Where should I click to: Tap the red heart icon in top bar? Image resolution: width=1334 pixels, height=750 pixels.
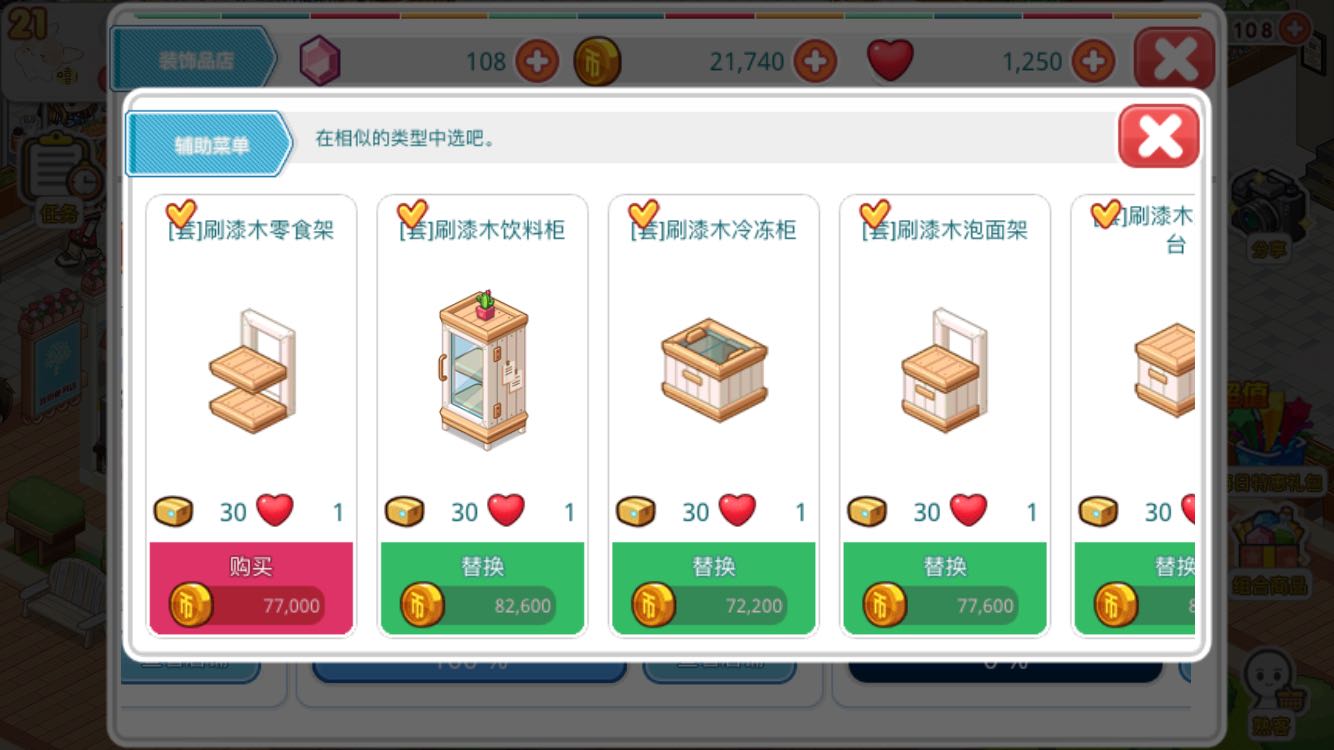(x=890, y=62)
